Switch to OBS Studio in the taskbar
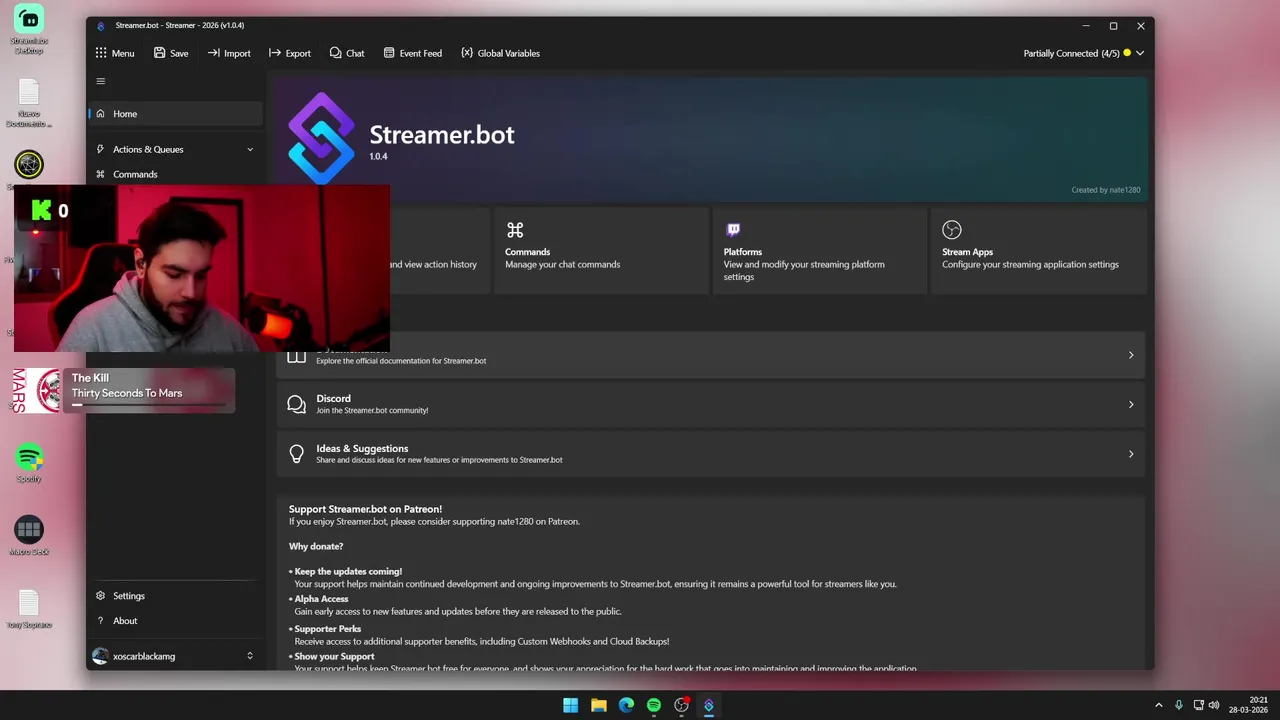The height and width of the screenshot is (720, 1280). [682, 705]
